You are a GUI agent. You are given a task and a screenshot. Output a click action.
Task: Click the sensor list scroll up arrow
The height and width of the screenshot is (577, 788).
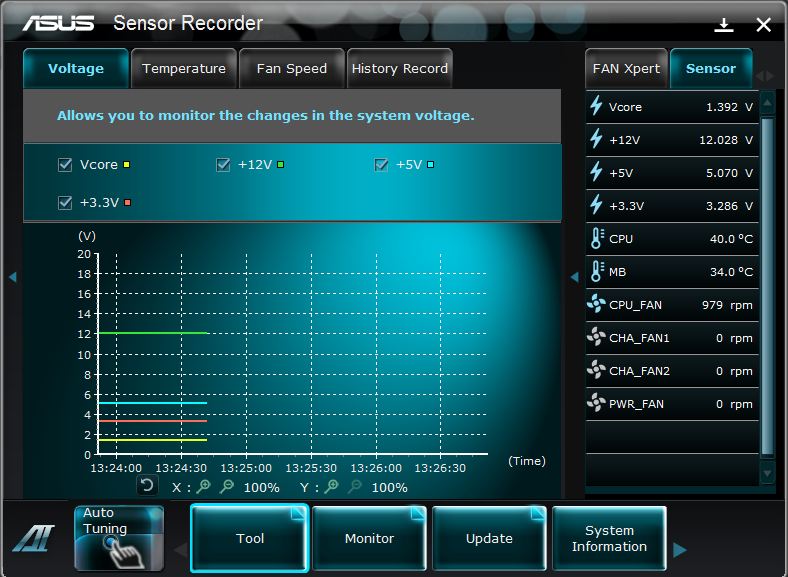(767, 104)
